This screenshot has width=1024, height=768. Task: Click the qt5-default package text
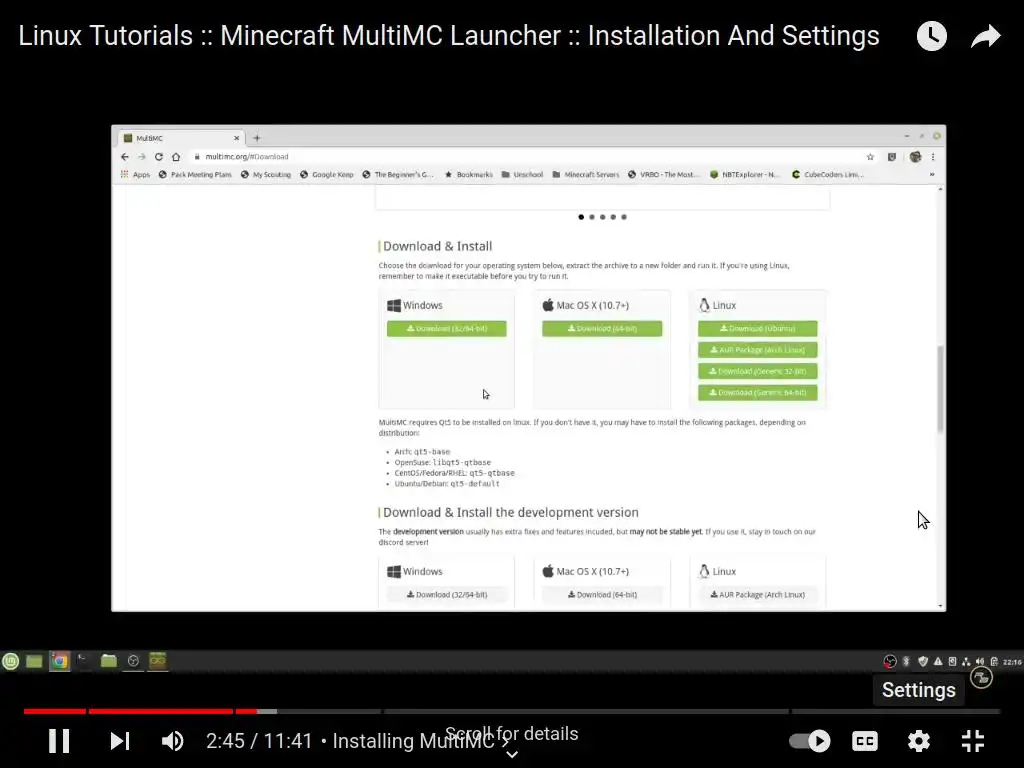pos(475,484)
